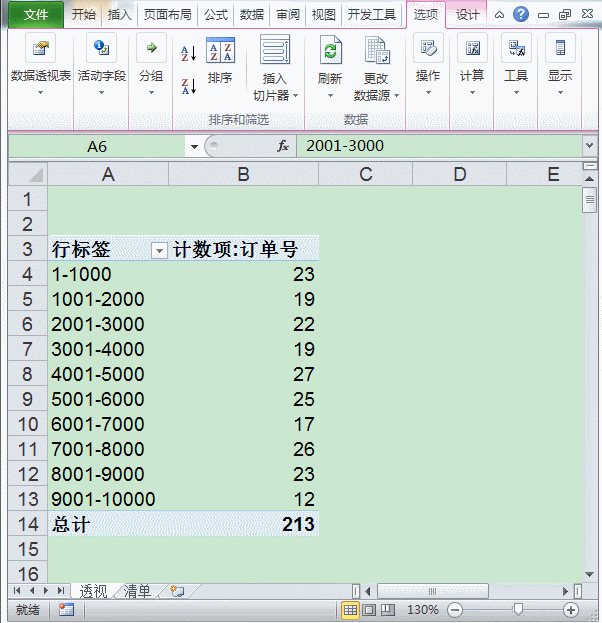Expand the 数据透视表 dropdown

tap(41, 93)
